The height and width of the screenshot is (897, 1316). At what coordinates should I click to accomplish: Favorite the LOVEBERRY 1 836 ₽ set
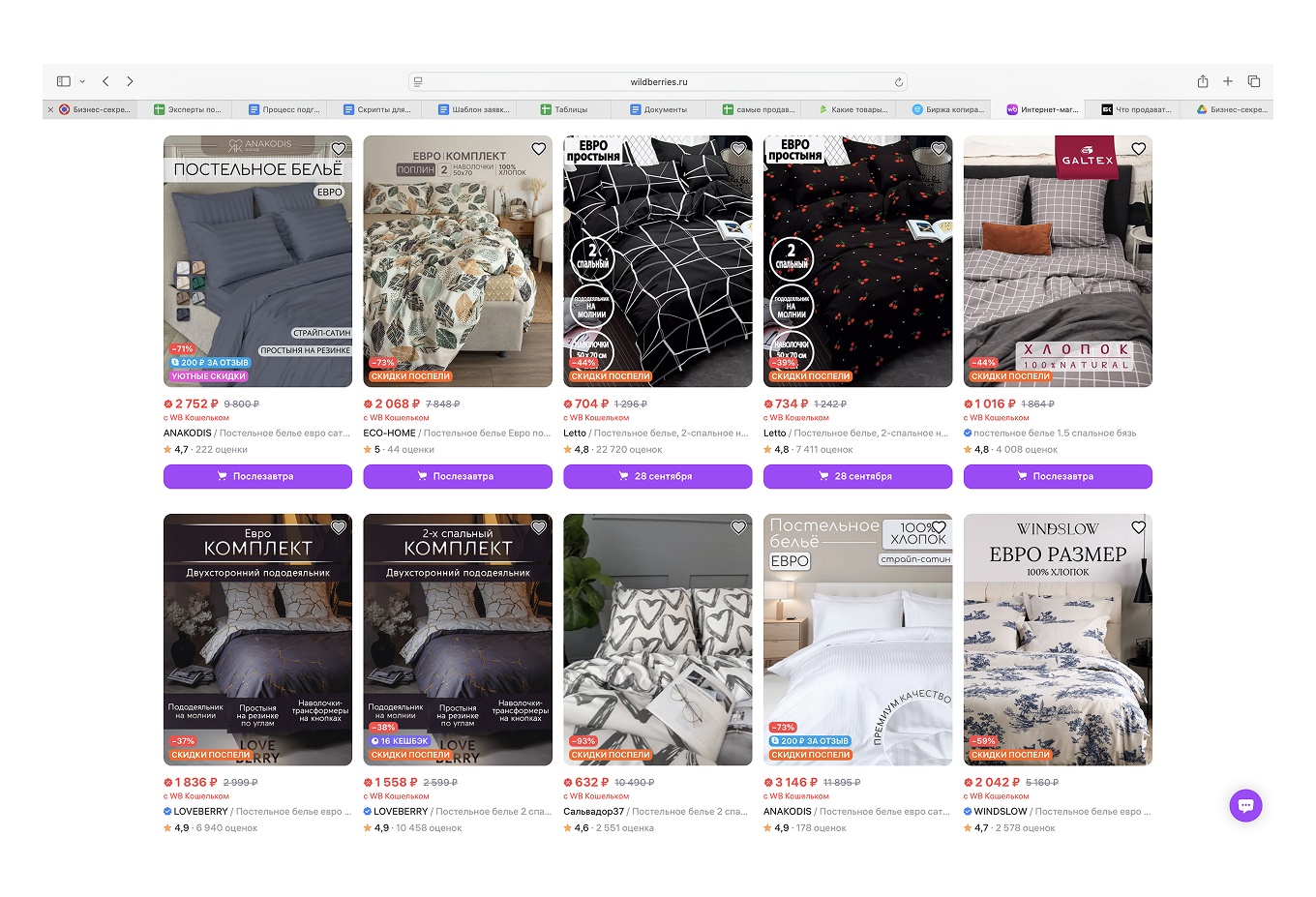[x=339, y=527]
